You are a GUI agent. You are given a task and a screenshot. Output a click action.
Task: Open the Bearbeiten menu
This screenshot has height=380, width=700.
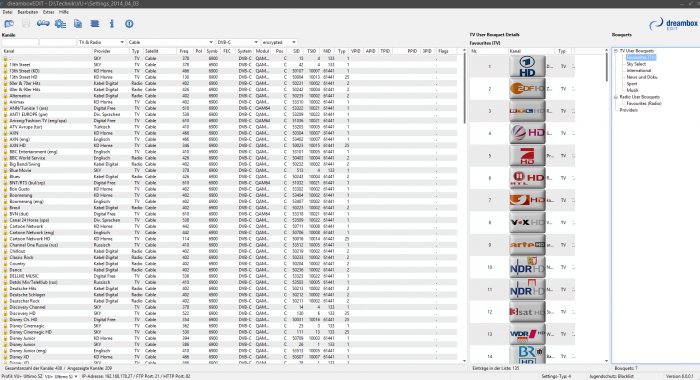tap(28, 12)
